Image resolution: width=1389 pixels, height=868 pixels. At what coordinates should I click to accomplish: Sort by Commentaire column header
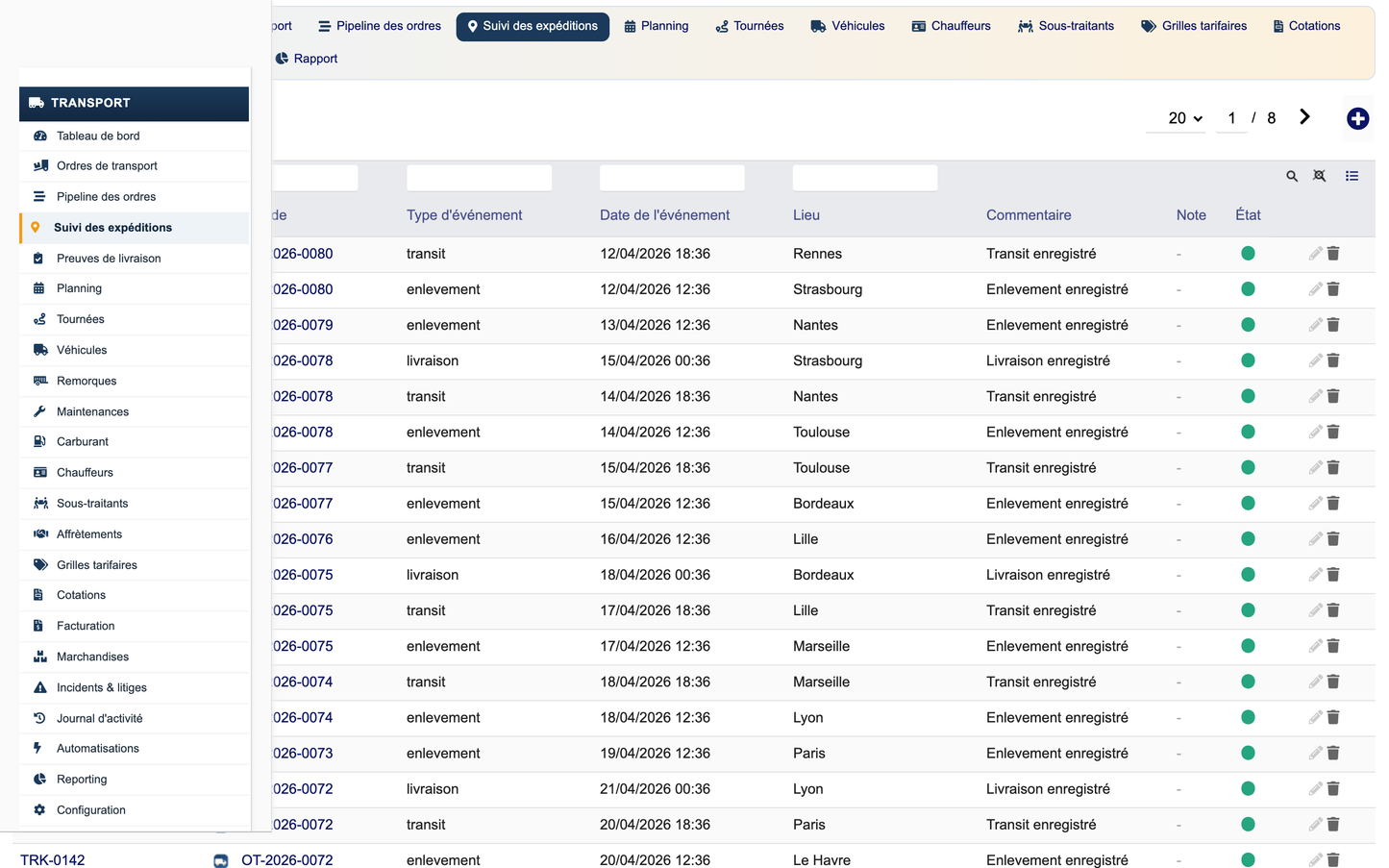(x=1029, y=215)
